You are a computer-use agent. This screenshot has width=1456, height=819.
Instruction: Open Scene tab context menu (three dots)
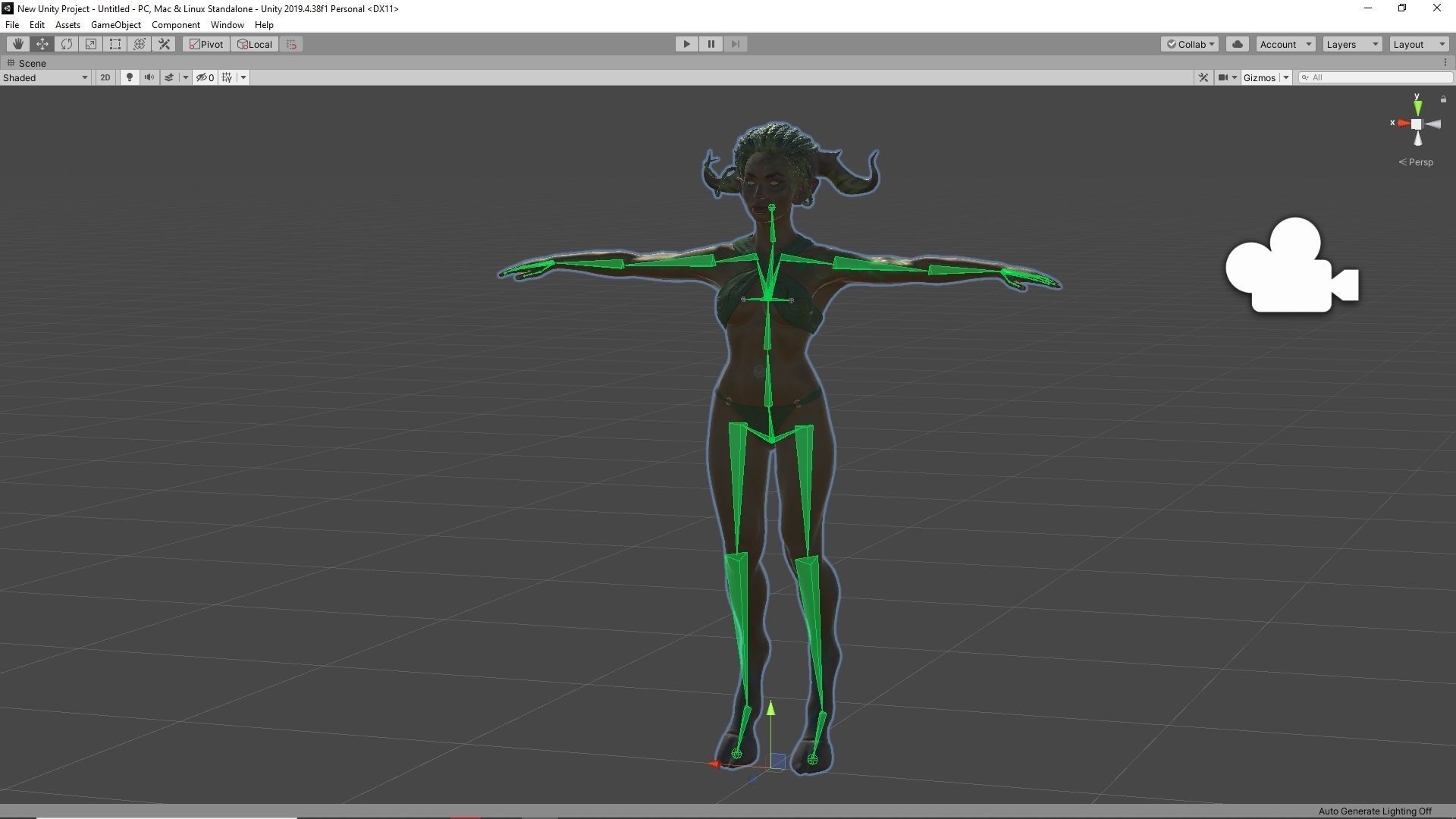point(1445,63)
